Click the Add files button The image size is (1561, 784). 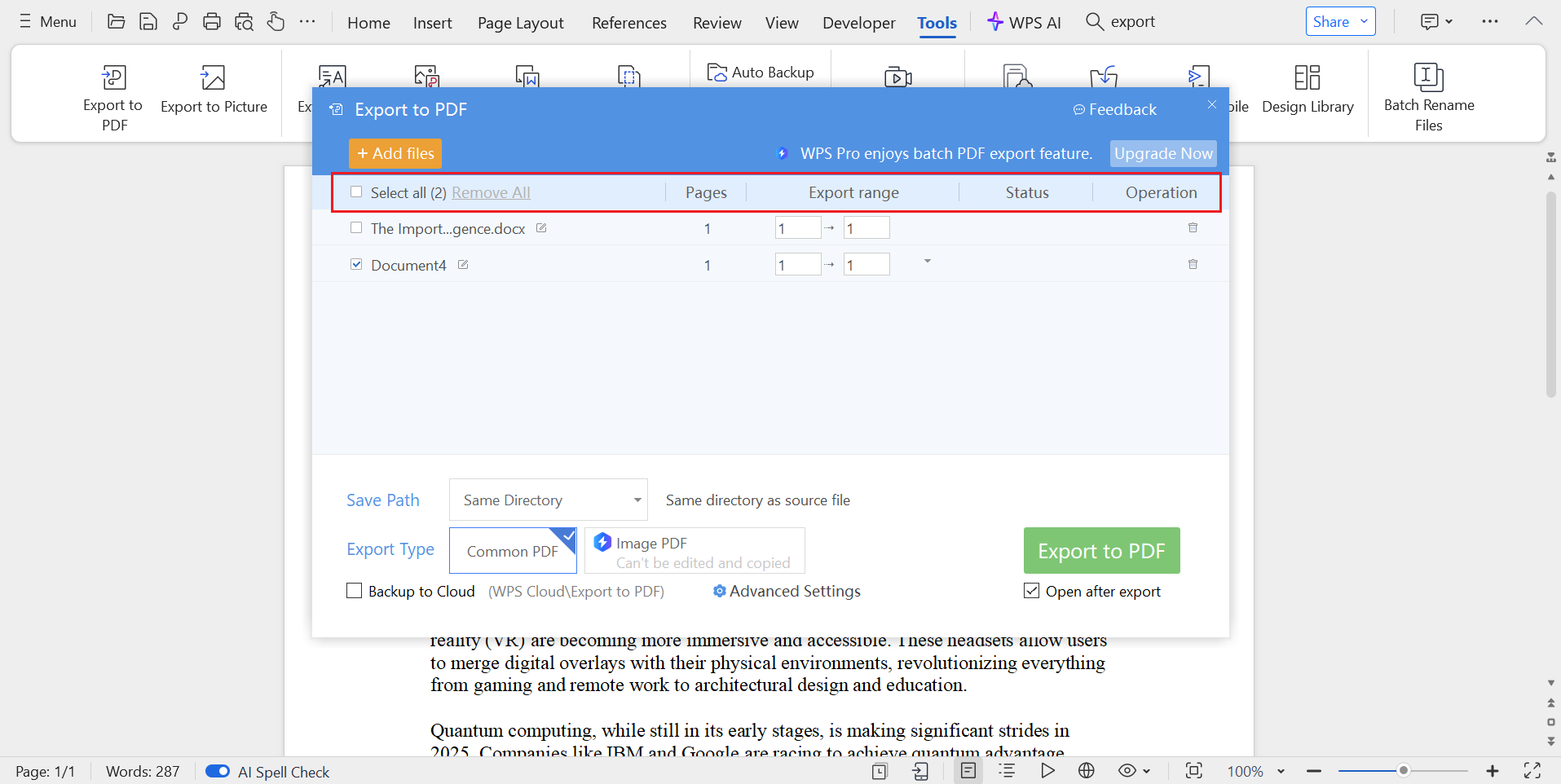pos(395,153)
